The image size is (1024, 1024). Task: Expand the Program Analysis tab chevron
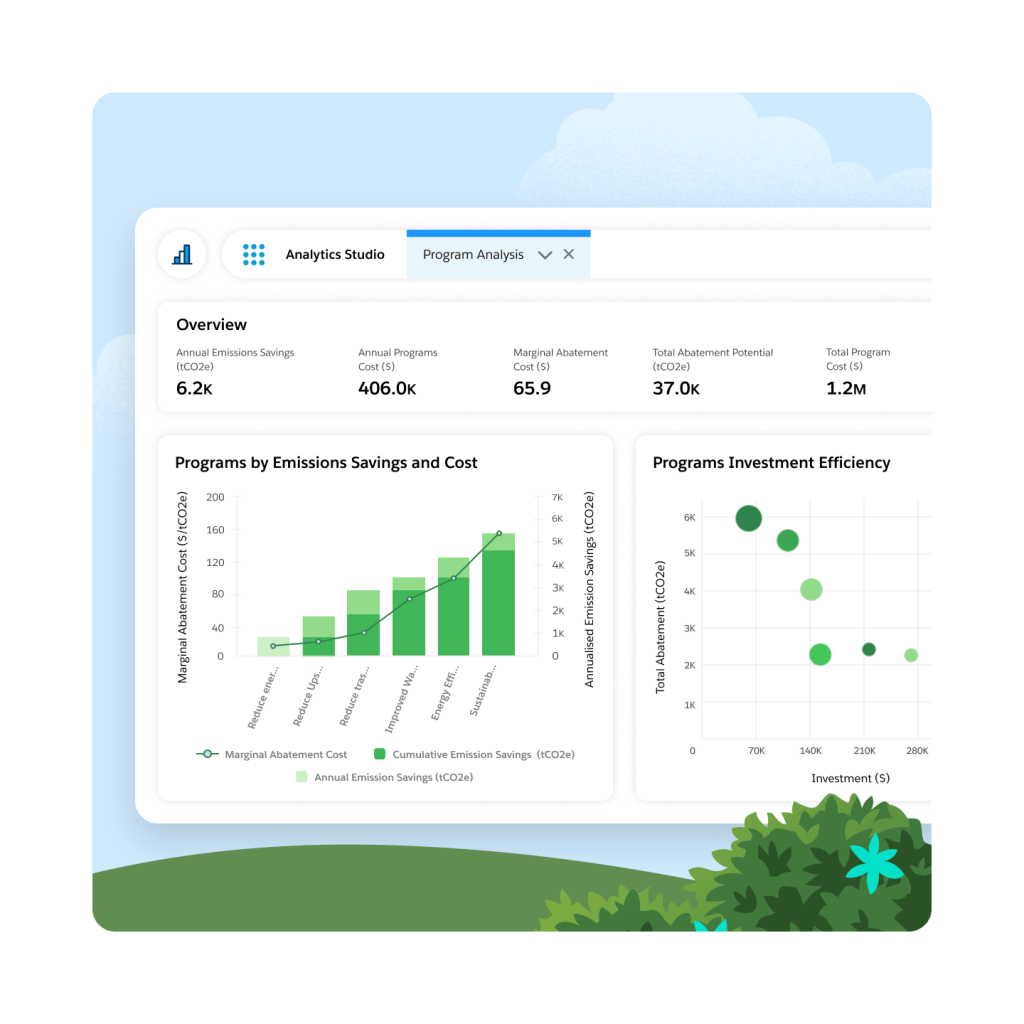(545, 255)
